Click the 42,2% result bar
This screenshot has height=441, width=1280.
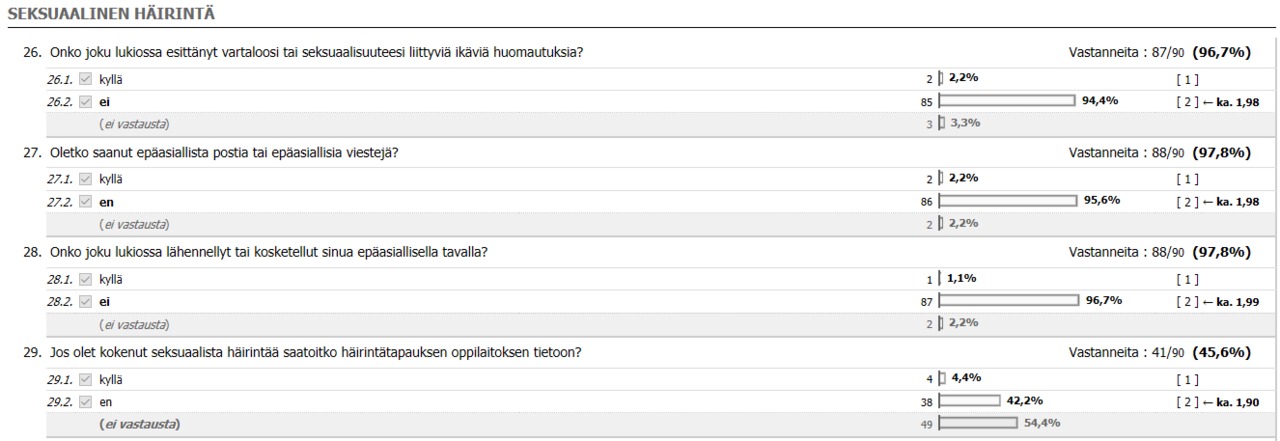[969, 401]
